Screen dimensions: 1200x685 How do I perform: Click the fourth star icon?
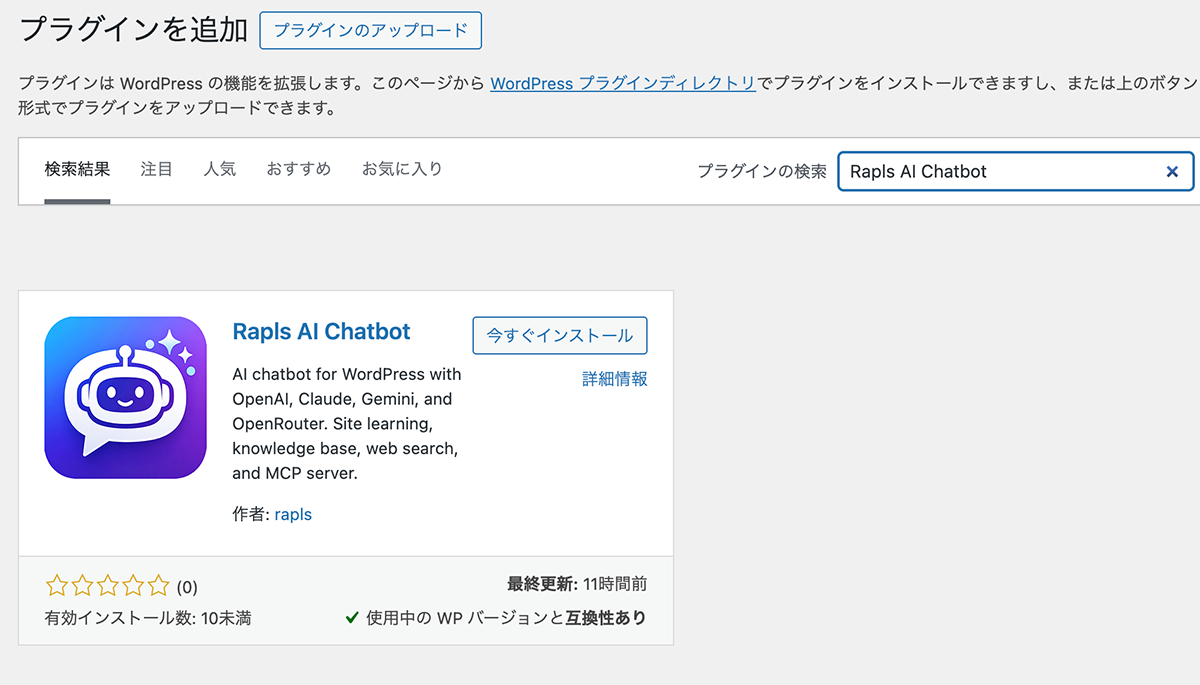point(133,585)
